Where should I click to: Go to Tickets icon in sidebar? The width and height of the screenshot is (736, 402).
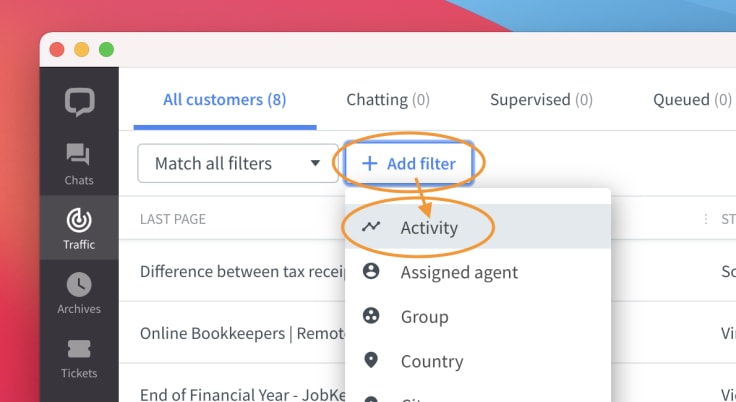coord(79,349)
